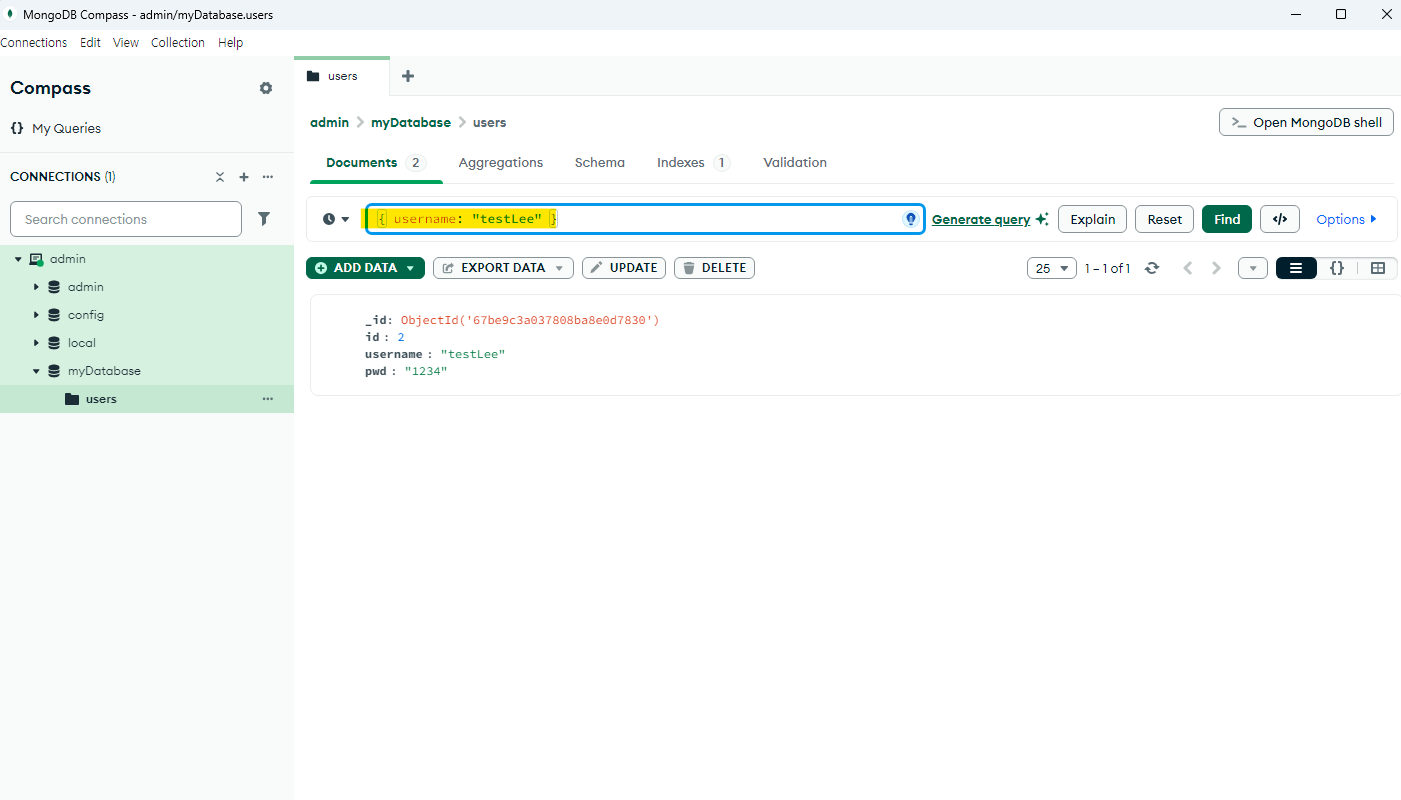Open the view options dropdown beside pagination
1401x800 pixels.
(1253, 268)
